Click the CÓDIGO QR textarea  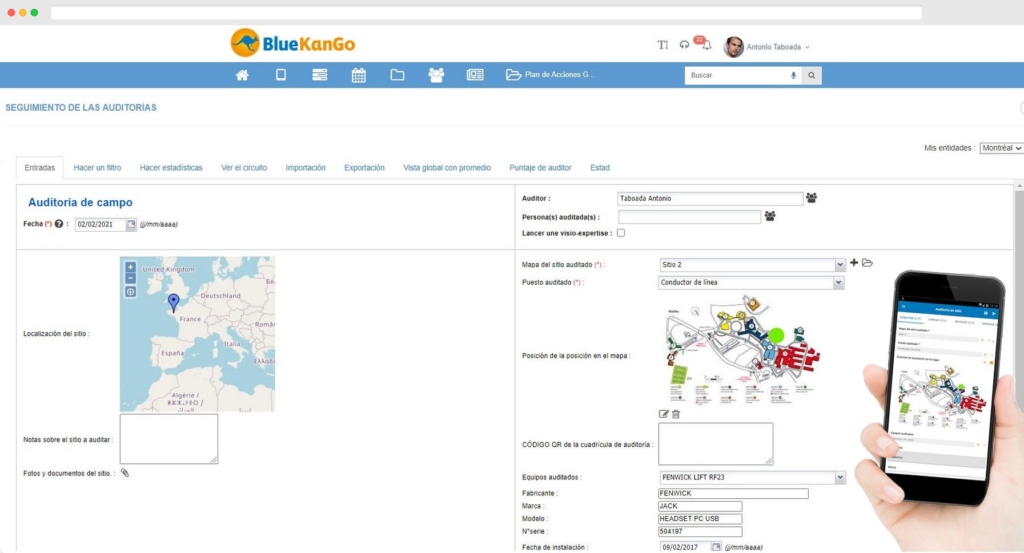[x=716, y=444]
